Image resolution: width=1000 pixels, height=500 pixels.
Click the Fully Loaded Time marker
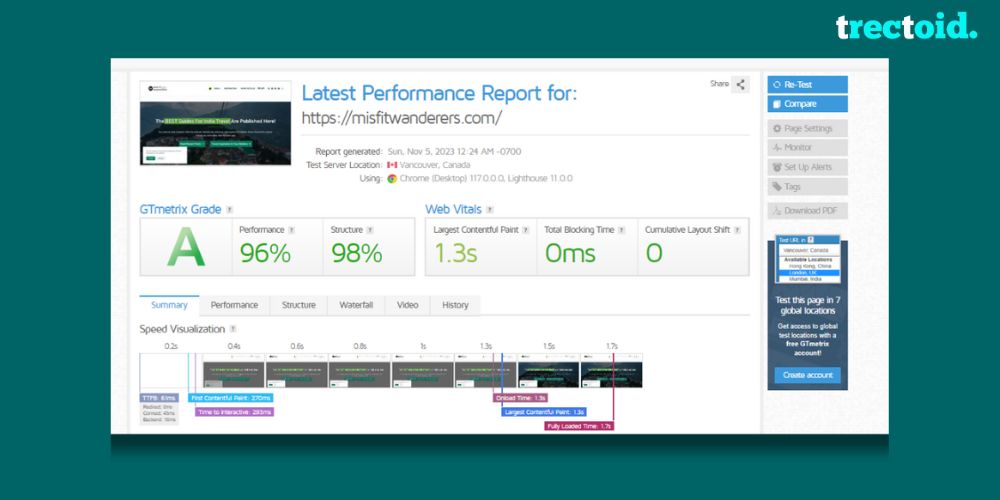point(579,426)
